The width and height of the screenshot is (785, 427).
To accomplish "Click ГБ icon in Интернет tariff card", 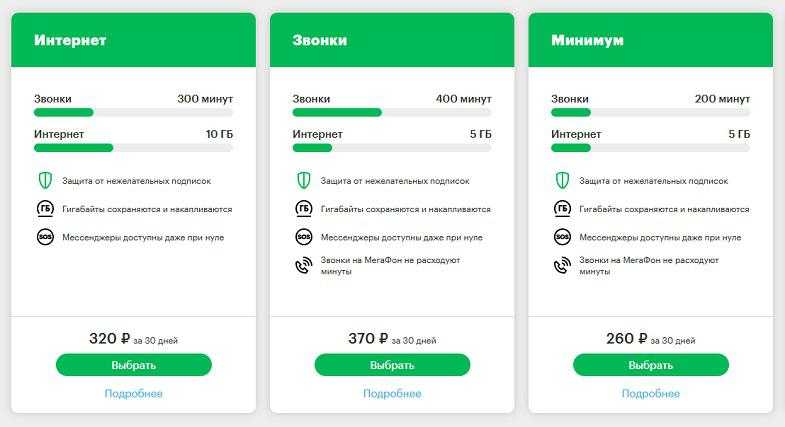I will click(x=45, y=208).
